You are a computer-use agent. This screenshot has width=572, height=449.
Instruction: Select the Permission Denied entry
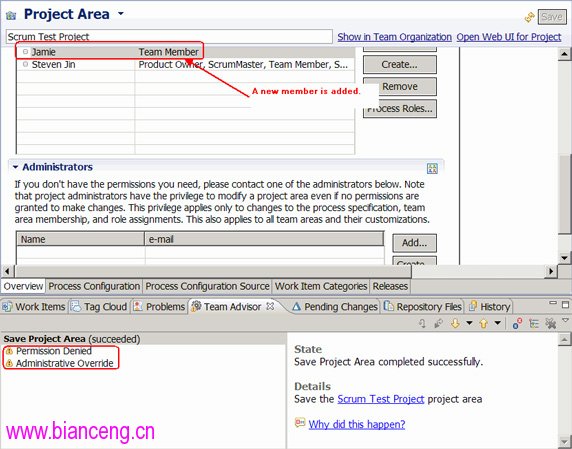tap(54, 351)
